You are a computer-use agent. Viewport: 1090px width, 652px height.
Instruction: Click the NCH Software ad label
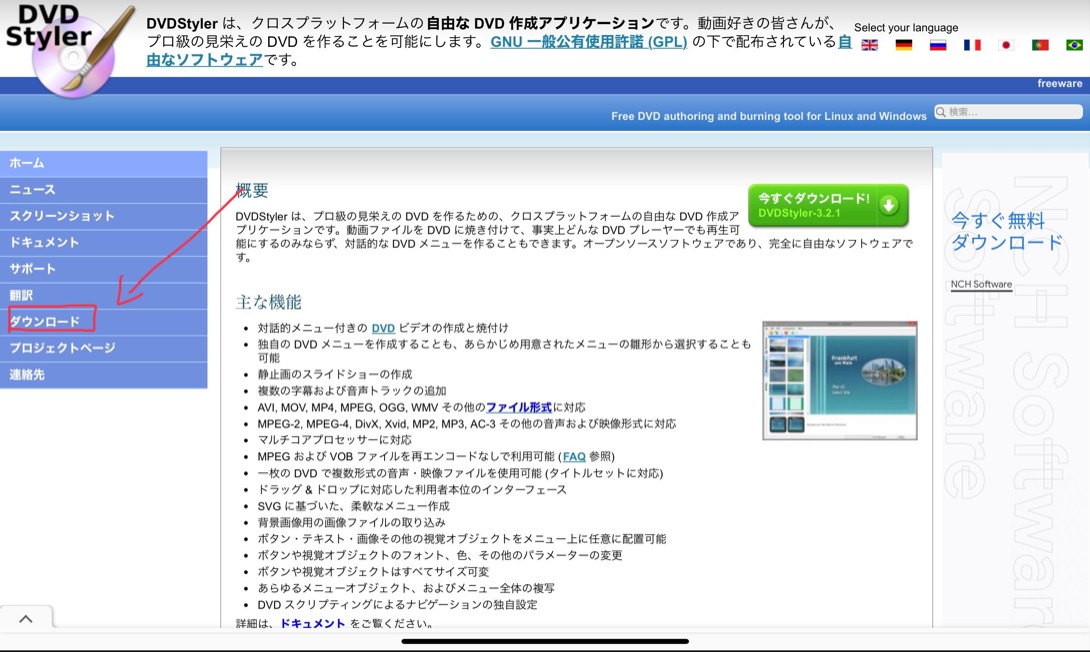point(981,284)
